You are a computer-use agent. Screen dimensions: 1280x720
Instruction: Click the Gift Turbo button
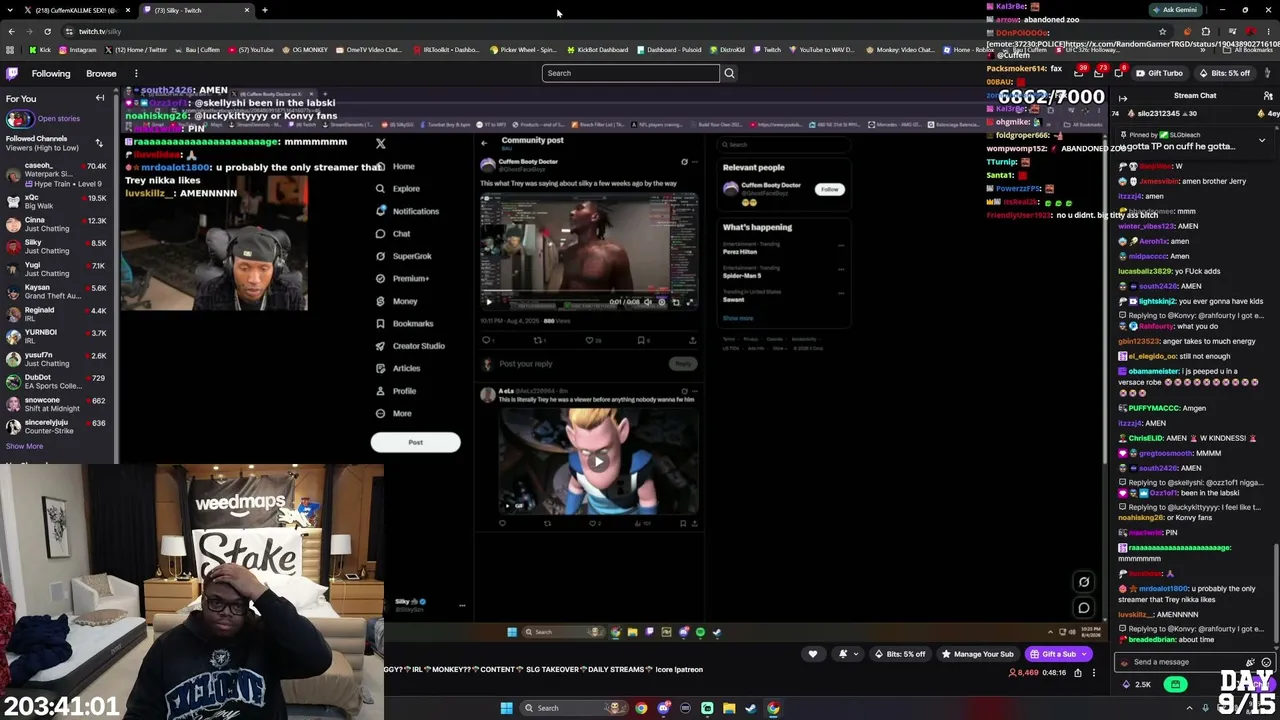[x=1159, y=73]
